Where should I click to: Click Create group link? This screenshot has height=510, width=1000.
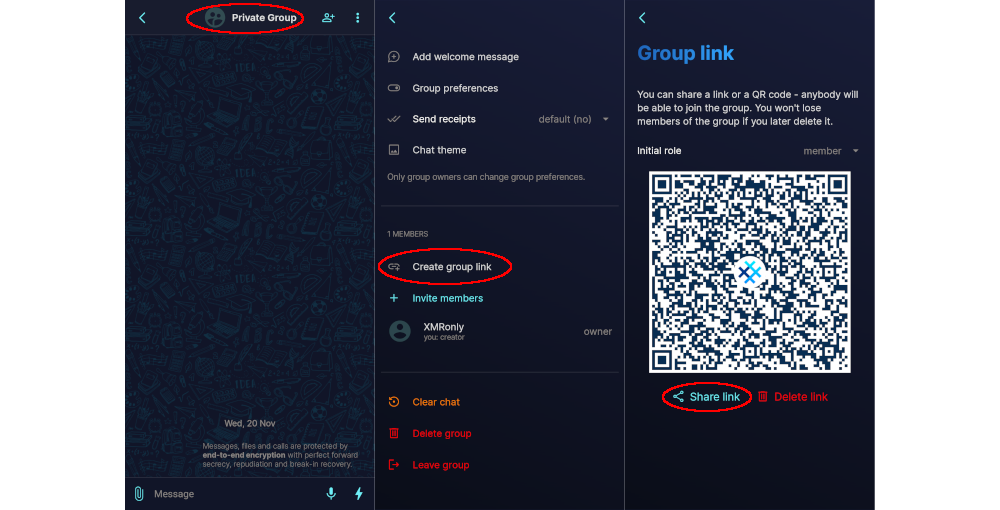(x=452, y=267)
